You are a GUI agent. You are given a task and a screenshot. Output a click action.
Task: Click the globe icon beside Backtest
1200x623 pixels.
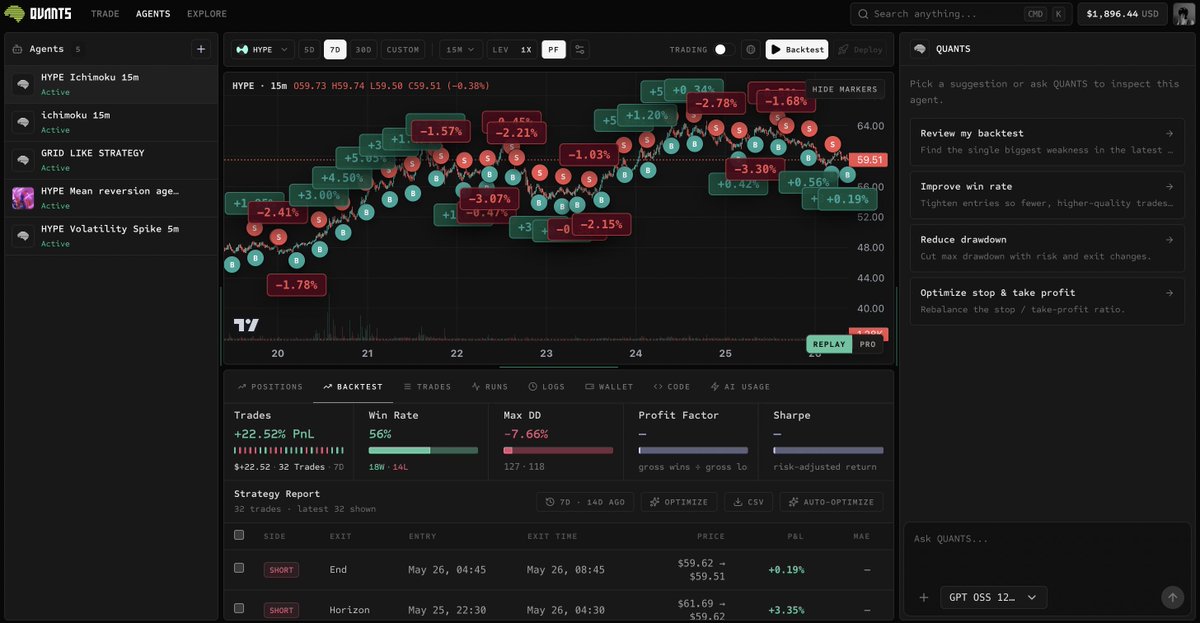tap(750, 49)
